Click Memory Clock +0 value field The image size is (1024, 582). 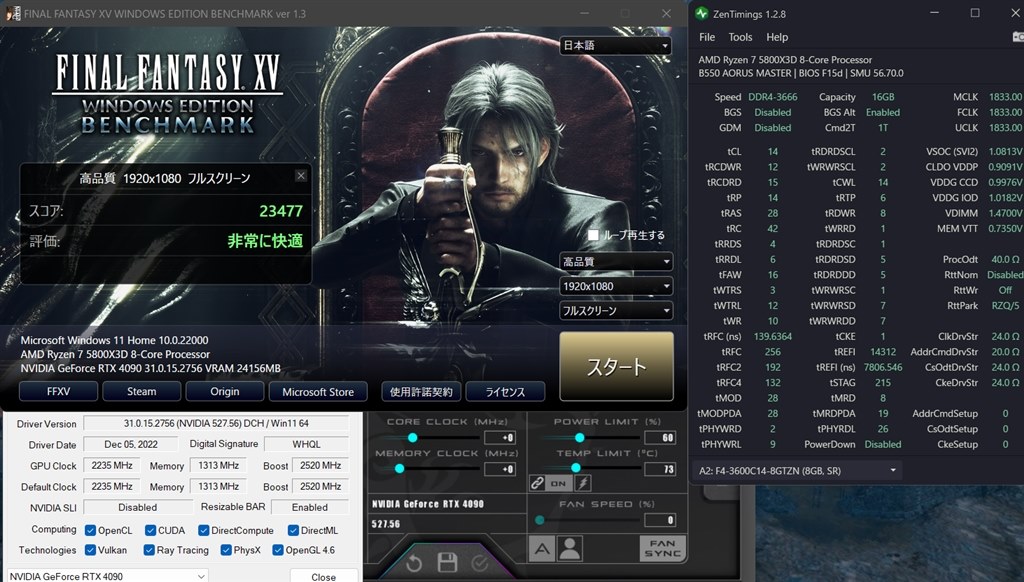(x=500, y=469)
